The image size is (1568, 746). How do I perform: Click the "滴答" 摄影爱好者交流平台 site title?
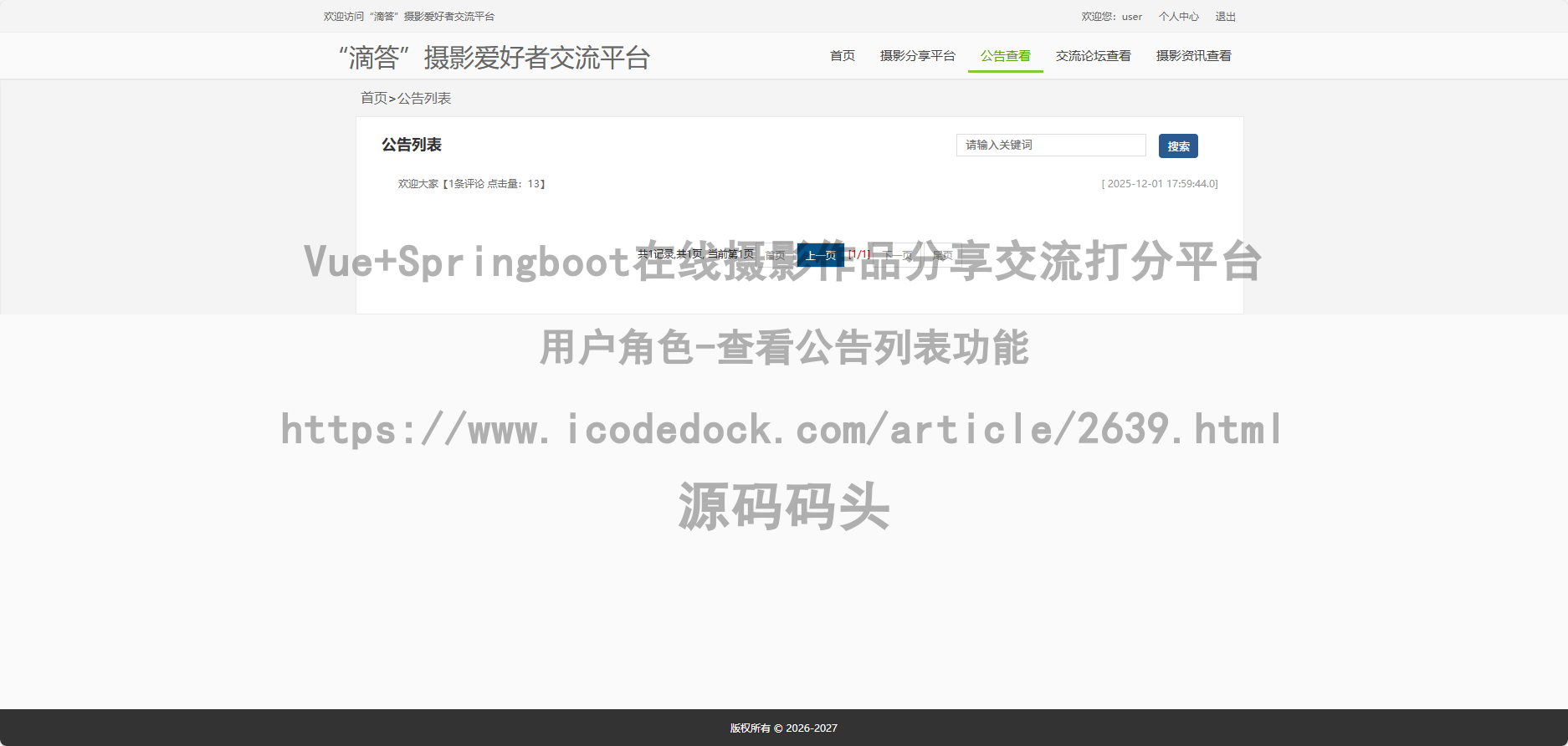click(494, 58)
